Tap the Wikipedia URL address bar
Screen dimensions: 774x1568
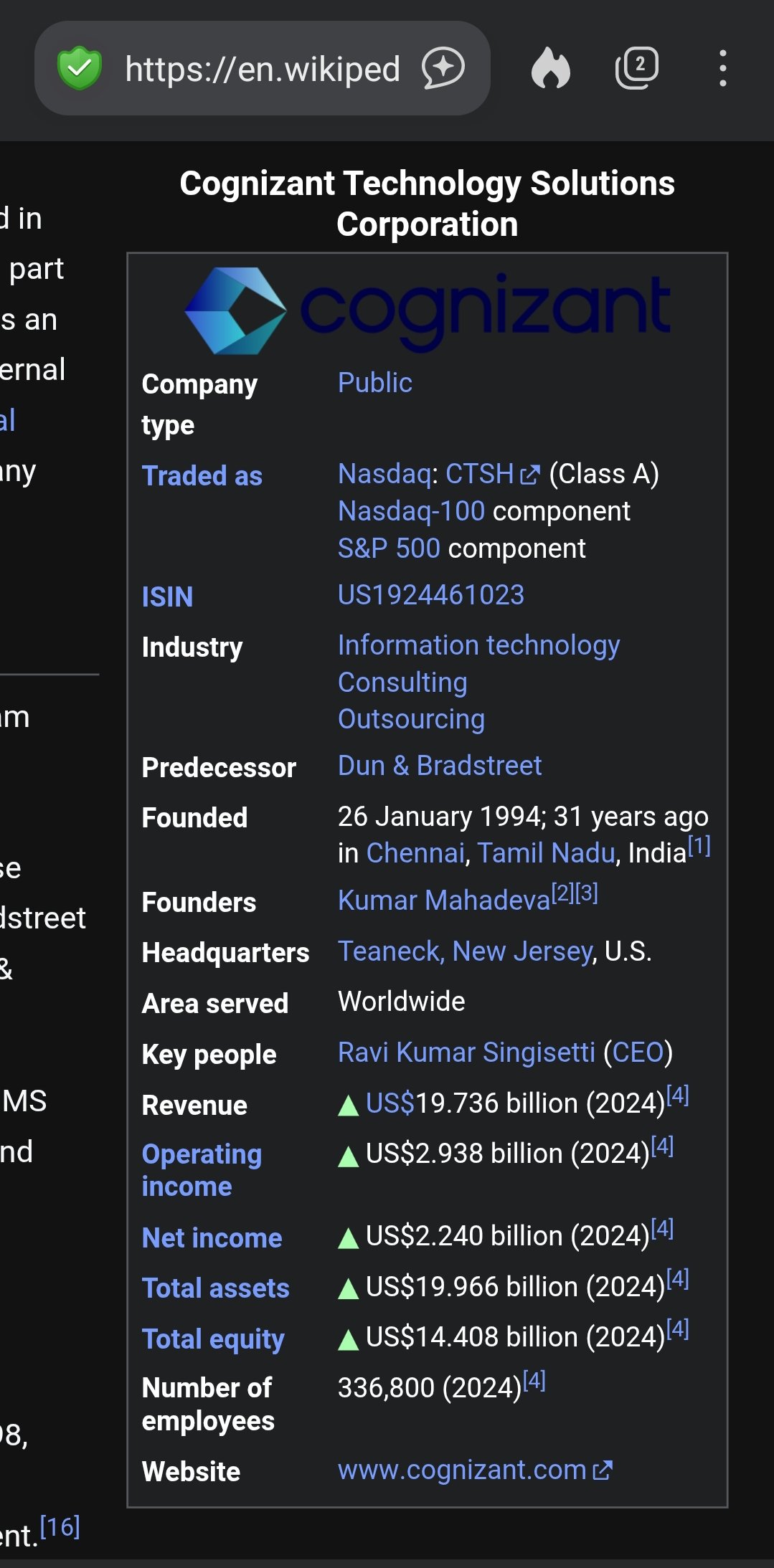(262, 69)
